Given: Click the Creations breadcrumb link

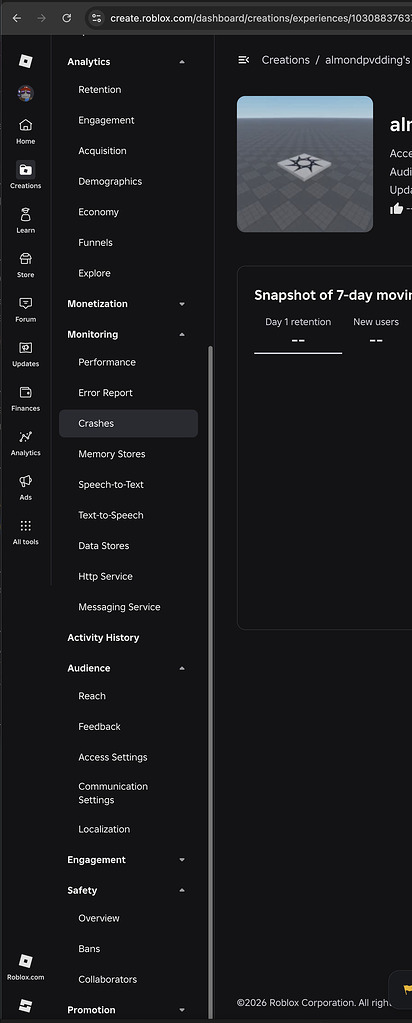Looking at the screenshot, I should point(285,60).
